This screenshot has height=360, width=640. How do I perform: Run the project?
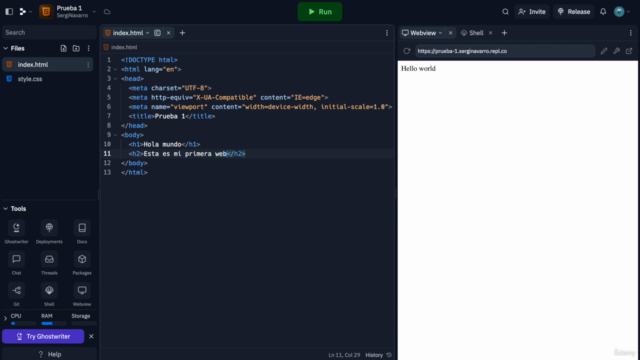point(320,12)
